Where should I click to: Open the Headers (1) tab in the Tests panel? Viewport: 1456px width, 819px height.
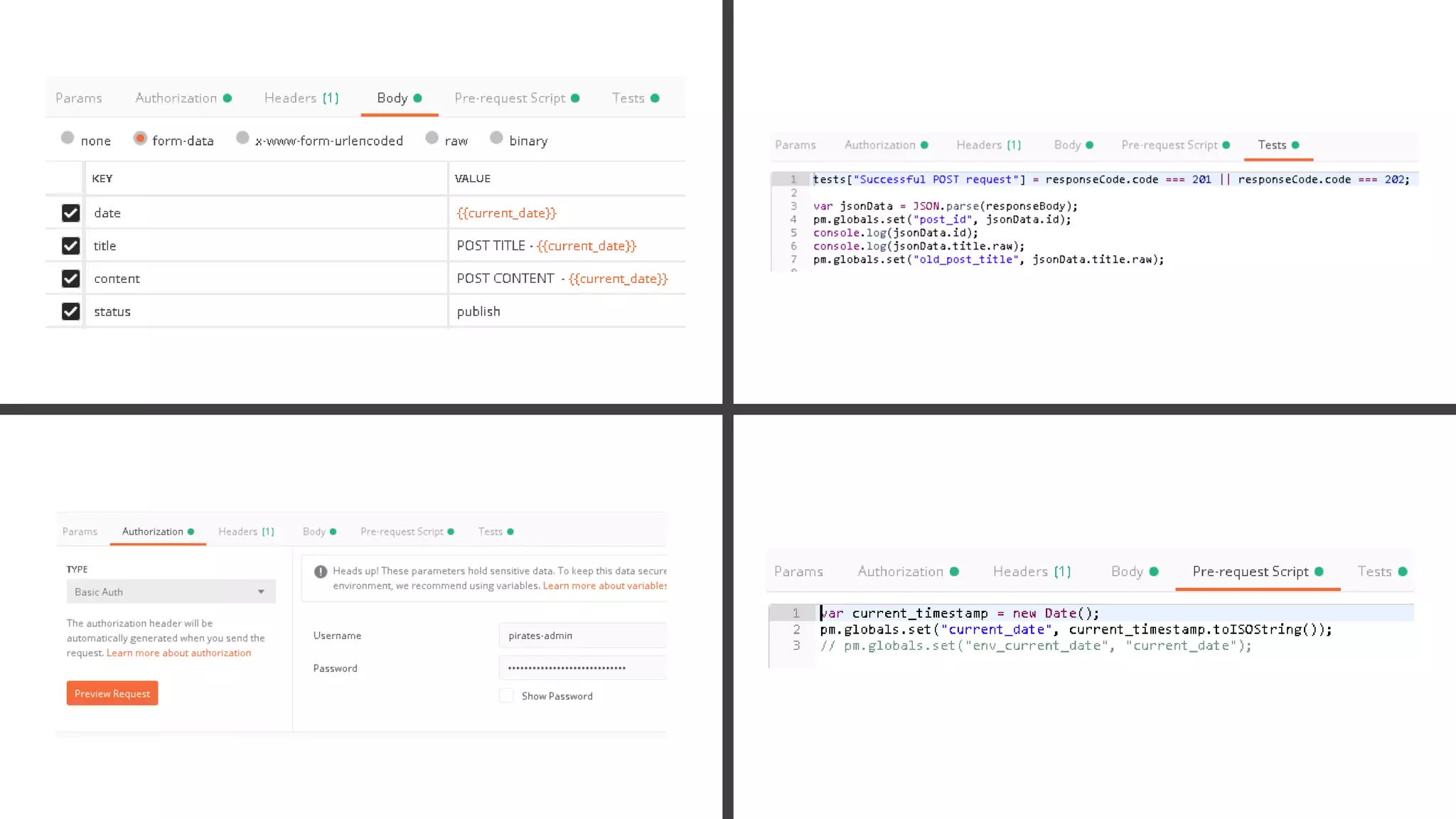[x=988, y=145]
